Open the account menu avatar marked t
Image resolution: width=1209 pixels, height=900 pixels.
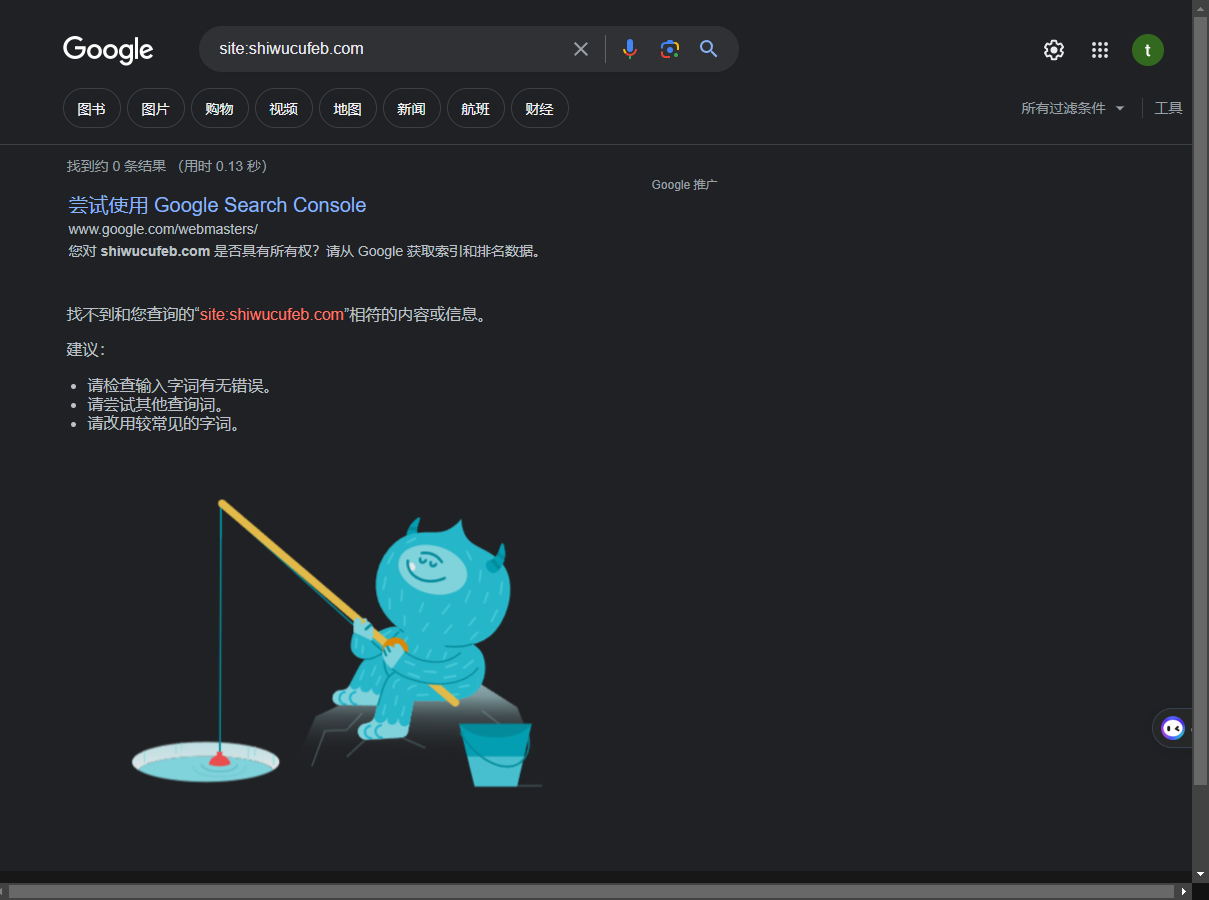coord(1147,49)
